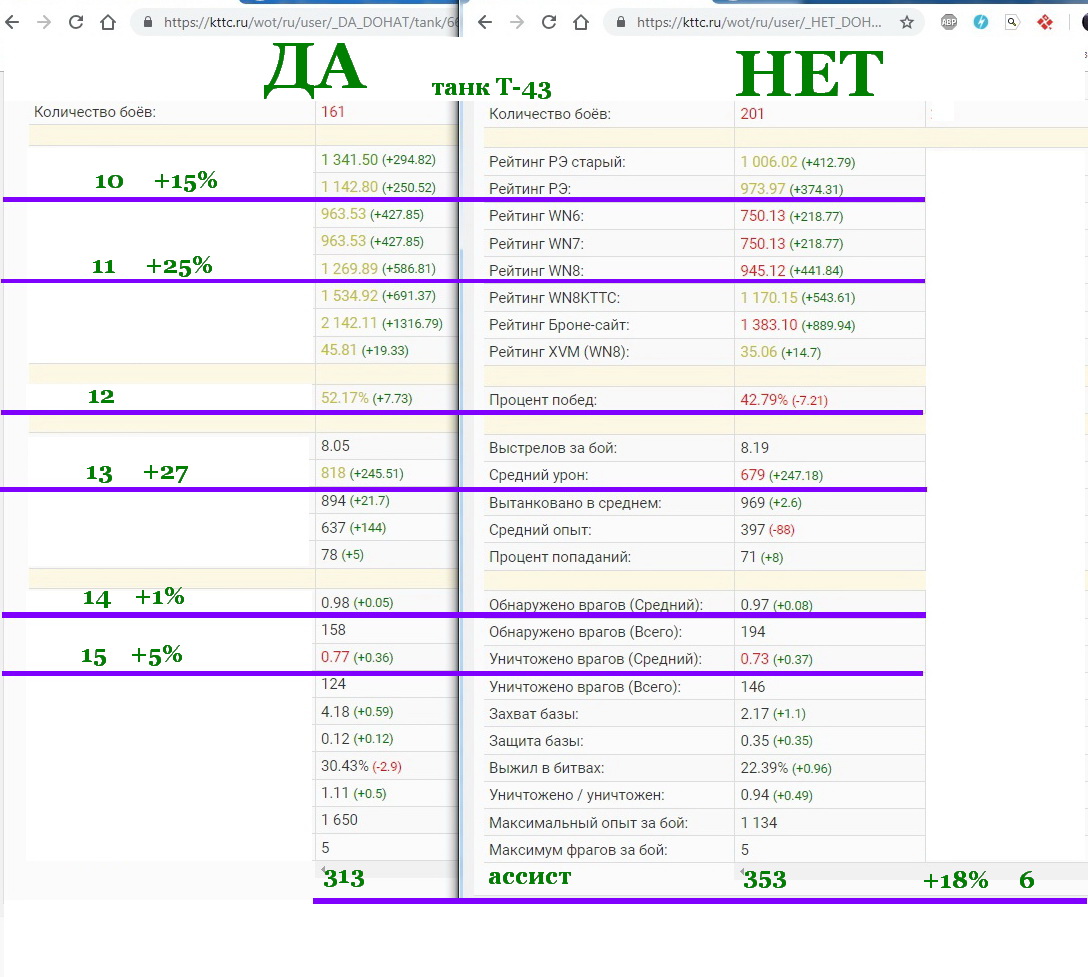Open the red diamond extension icon
1088x977 pixels.
pos(1044,22)
